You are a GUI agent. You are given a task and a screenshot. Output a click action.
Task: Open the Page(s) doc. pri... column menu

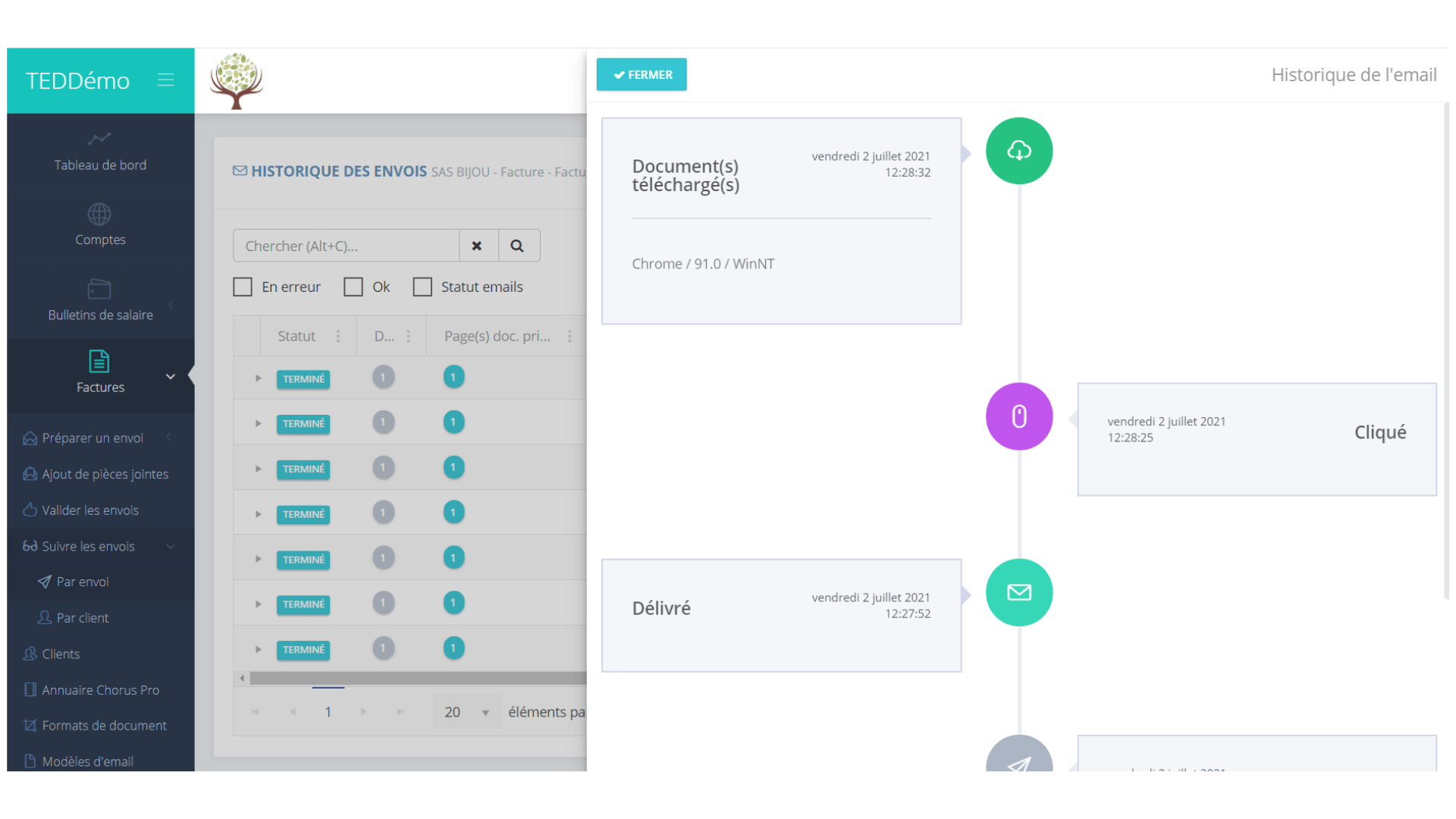570,336
